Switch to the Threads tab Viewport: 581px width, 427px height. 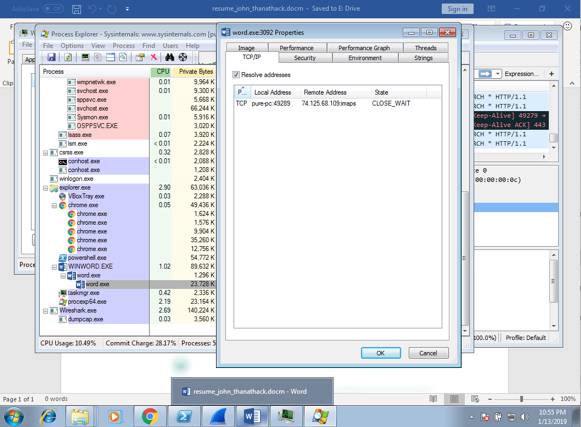(425, 48)
